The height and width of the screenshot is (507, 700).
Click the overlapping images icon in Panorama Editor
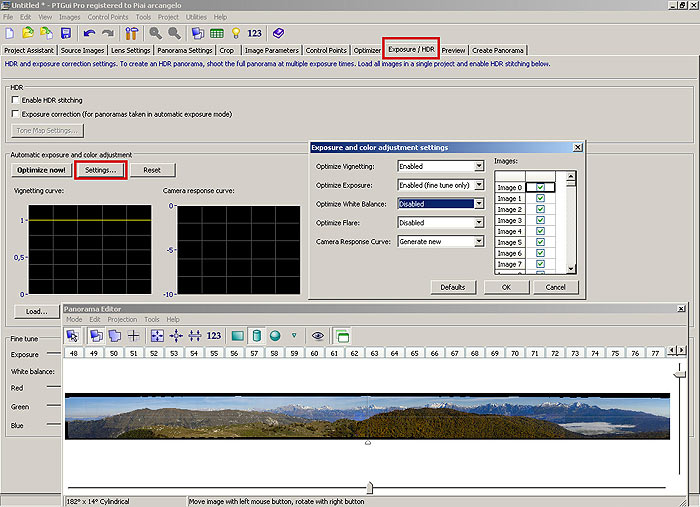(96, 336)
